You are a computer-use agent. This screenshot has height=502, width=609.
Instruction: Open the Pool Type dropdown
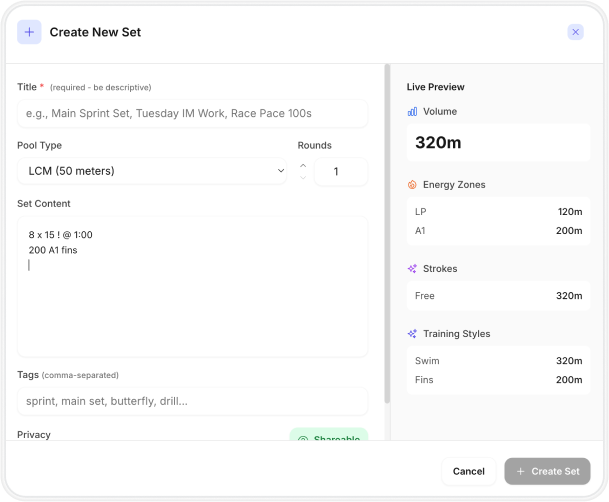pos(151,171)
